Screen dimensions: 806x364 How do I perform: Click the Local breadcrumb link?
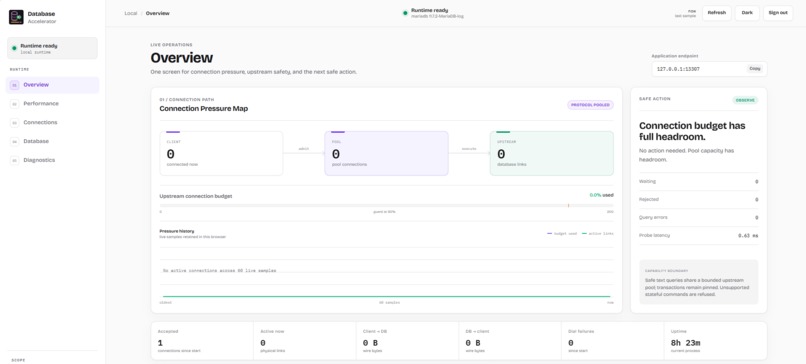tap(131, 13)
